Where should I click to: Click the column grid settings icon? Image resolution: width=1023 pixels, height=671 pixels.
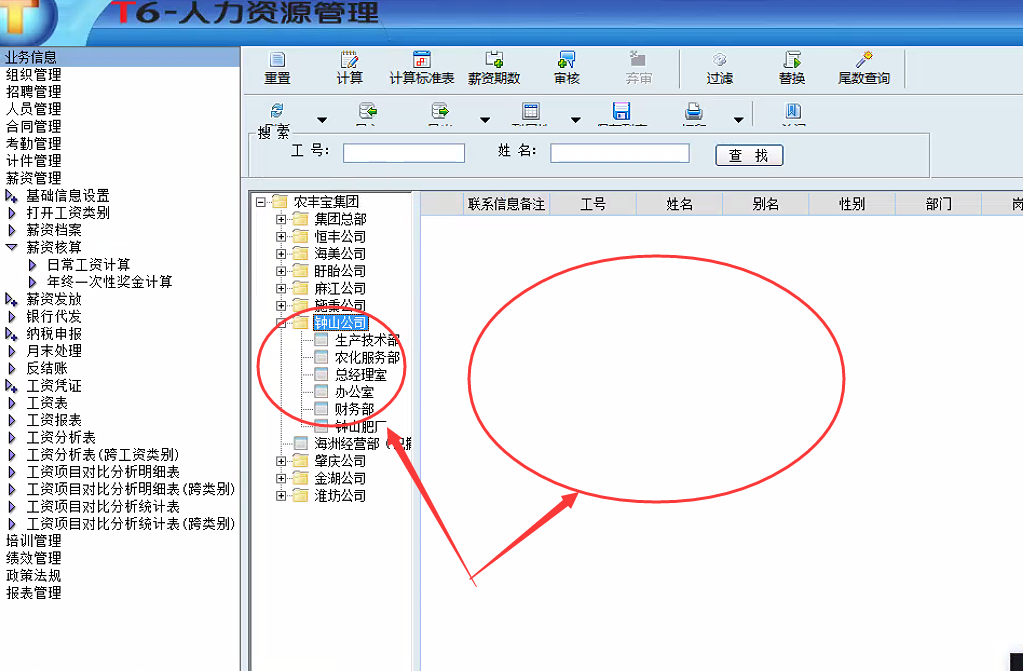pos(531,110)
